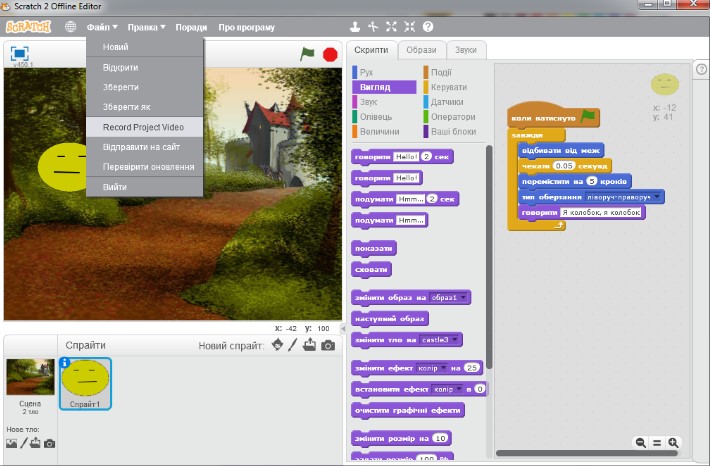Choose Вийти to exit
This screenshot has width=710, height=466.
144,187
